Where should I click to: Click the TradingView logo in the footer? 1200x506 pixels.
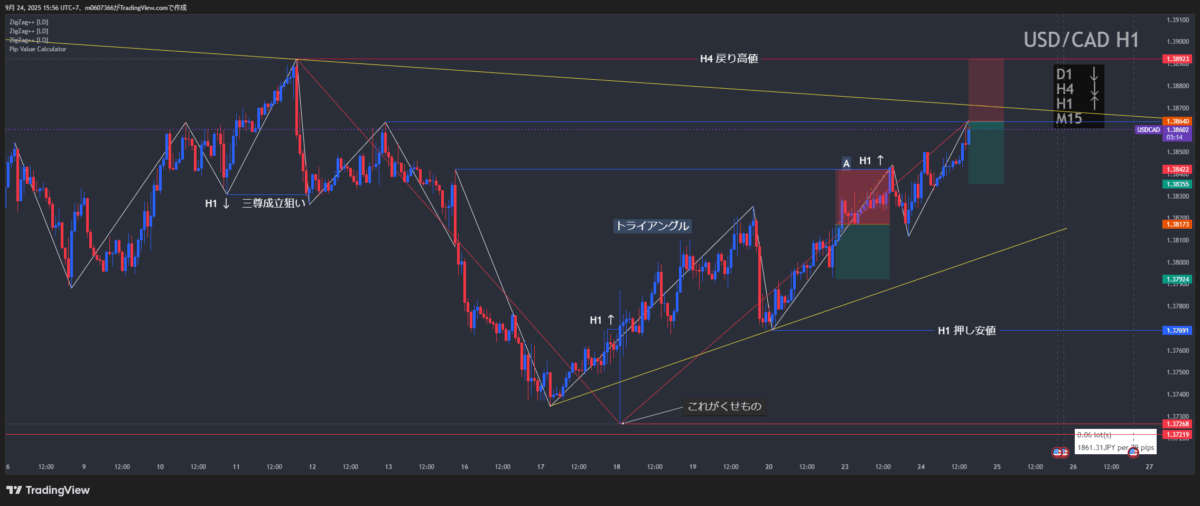(x=47, y=489)
